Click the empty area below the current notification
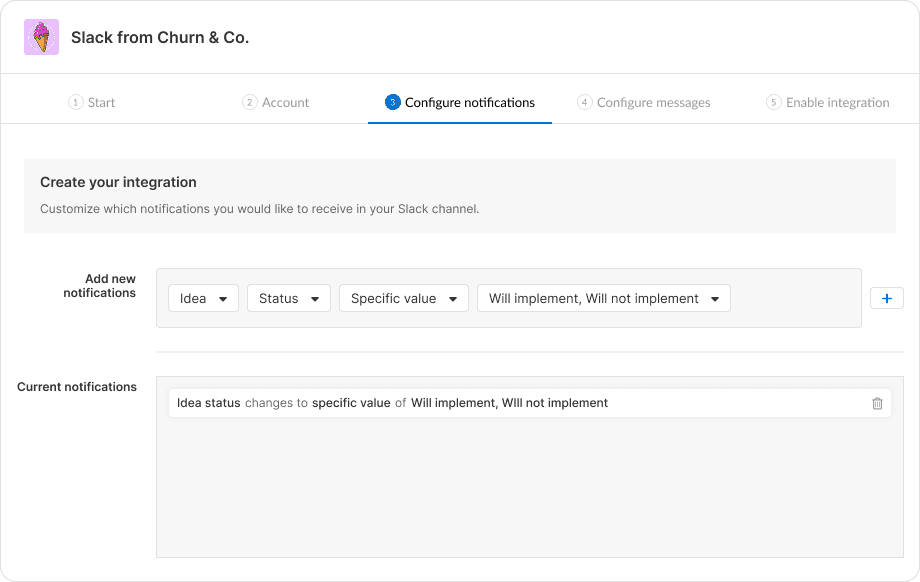Screen dimensions: 920x582 tap(529, 490)
